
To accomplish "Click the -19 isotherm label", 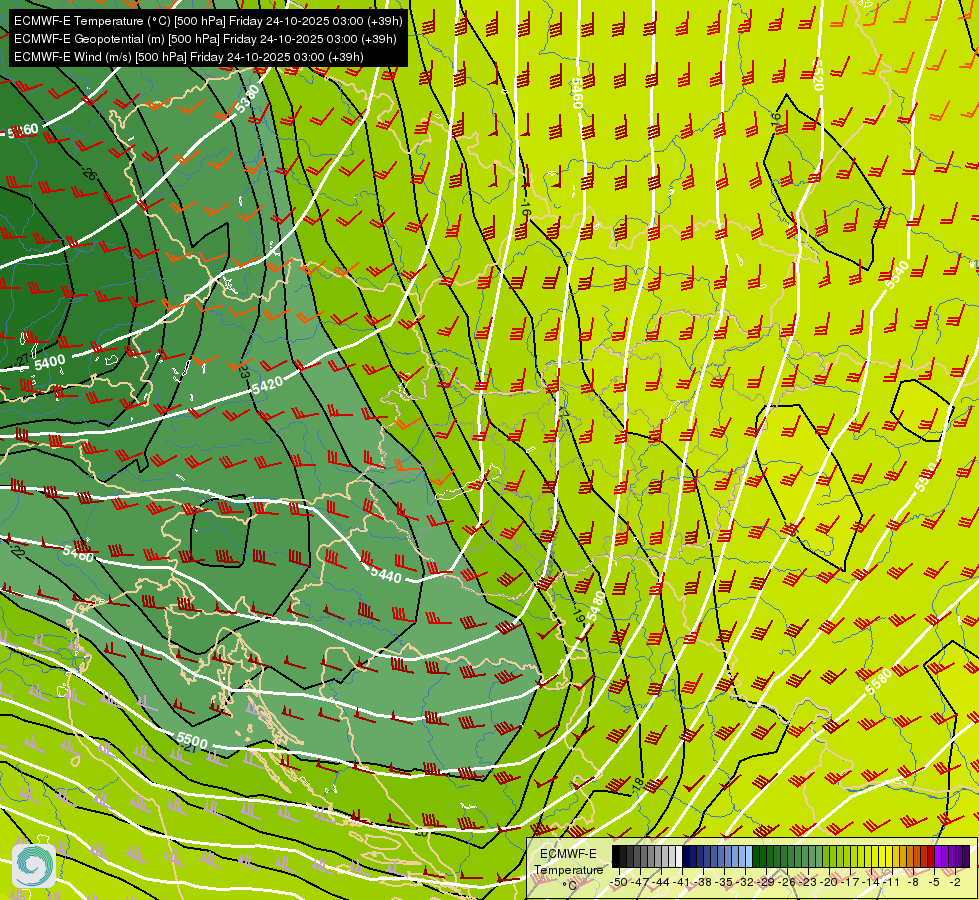I will pos(579,615).
